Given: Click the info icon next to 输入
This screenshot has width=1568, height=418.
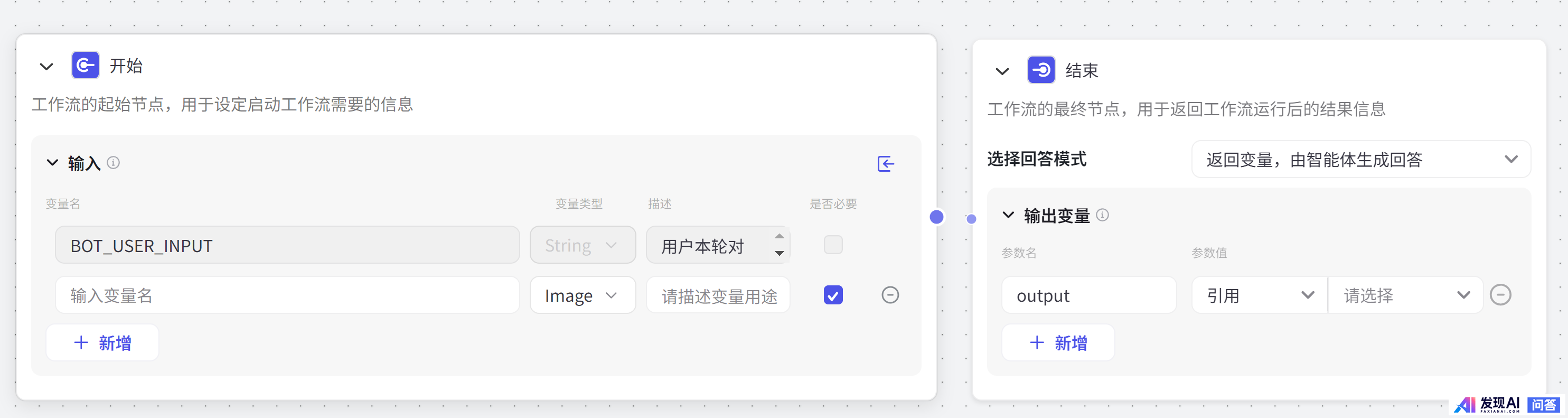Looking at the screenshot, I should 113,163.
